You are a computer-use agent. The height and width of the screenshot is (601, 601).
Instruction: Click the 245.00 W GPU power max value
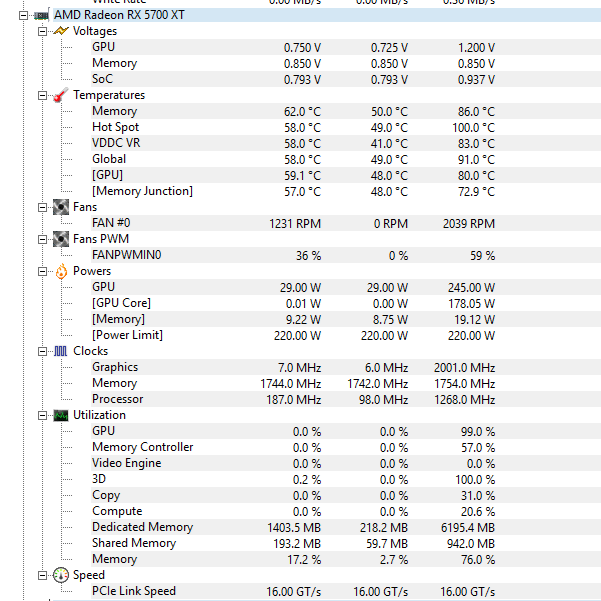point(471,287)
